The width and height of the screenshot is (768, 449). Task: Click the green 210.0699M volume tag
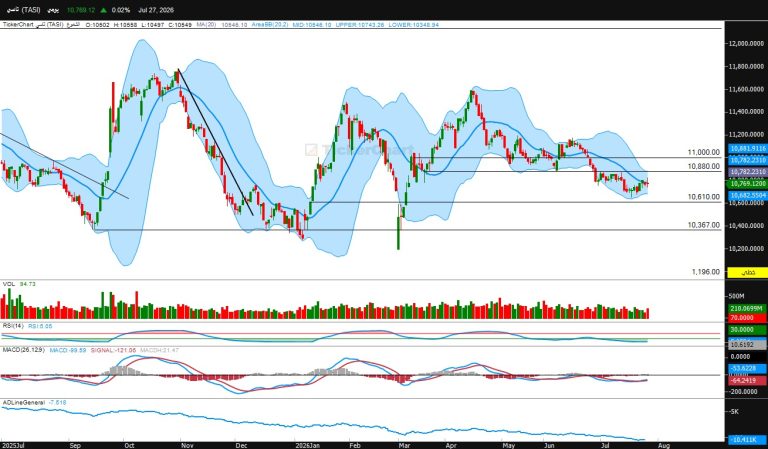coord(747,308)
